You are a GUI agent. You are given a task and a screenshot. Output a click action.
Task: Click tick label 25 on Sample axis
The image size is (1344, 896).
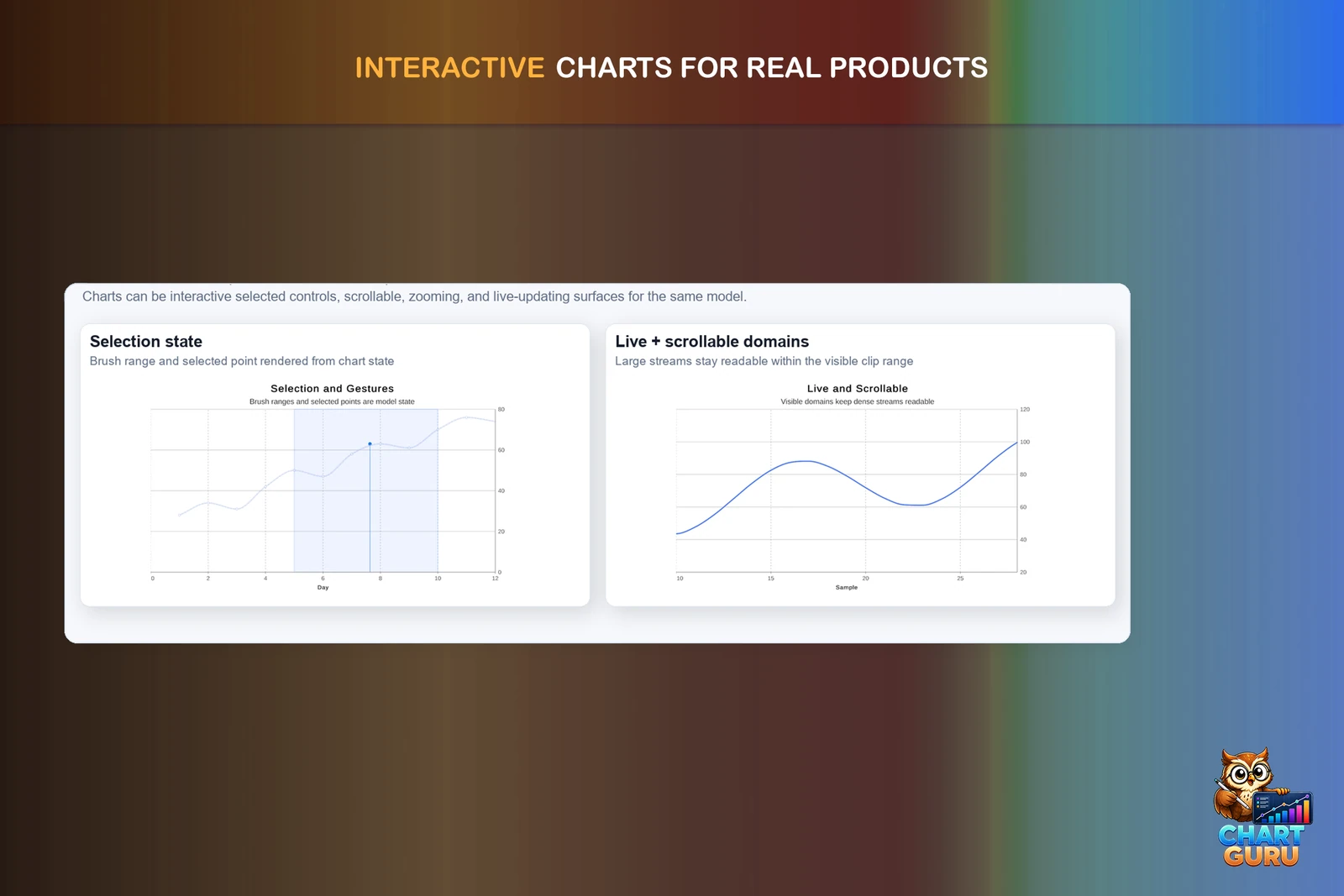[960, 579]
